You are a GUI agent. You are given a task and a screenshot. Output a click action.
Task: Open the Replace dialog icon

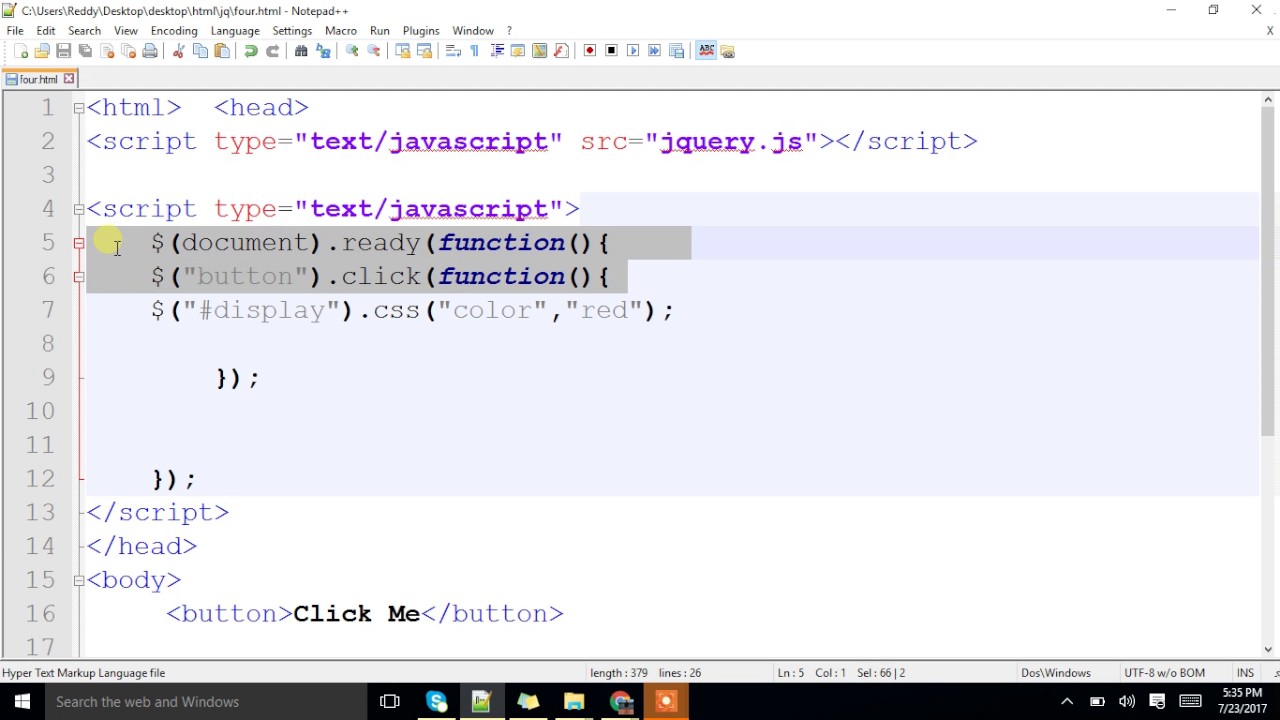click(322, 51)
